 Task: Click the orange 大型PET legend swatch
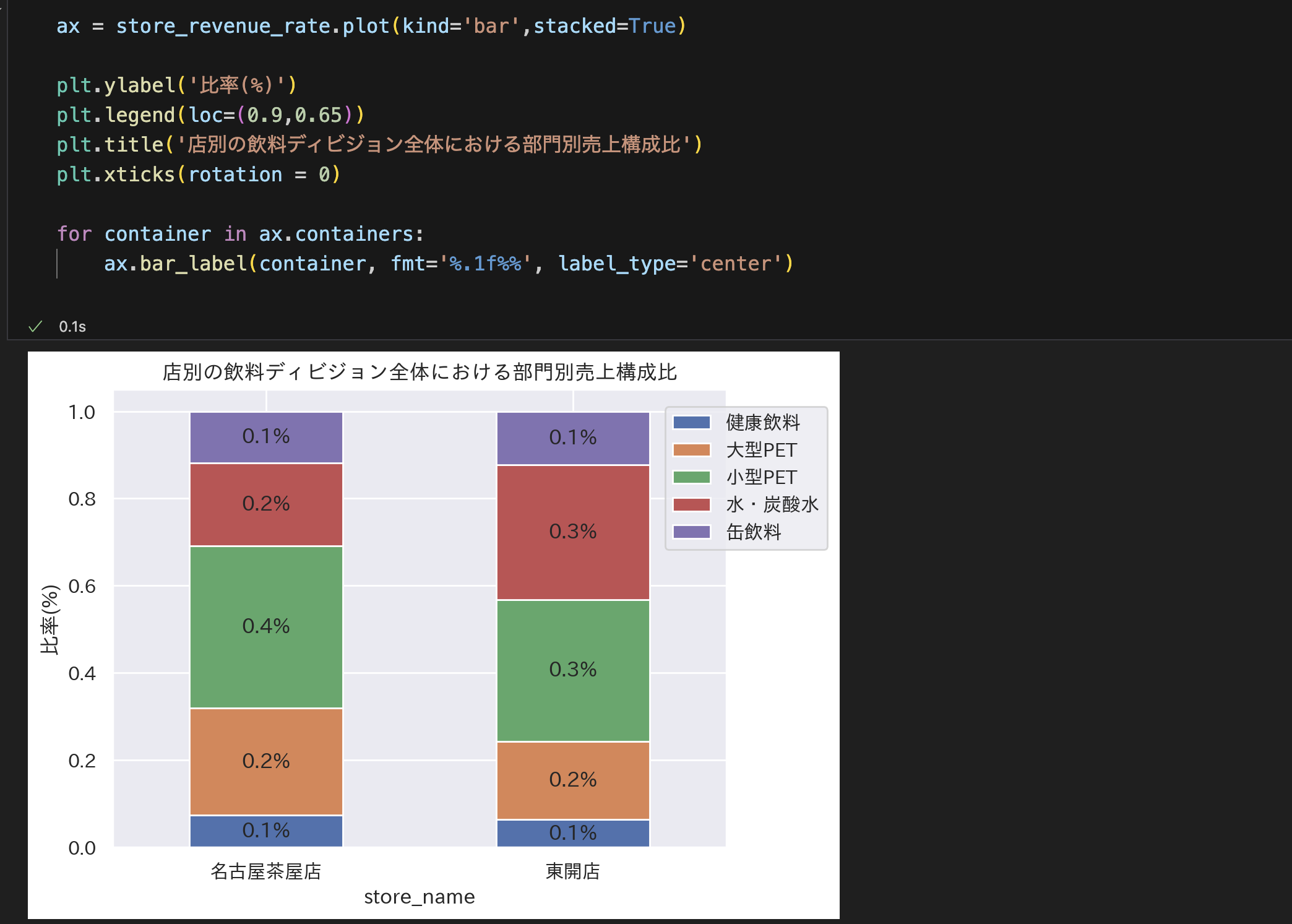(692, 450)
